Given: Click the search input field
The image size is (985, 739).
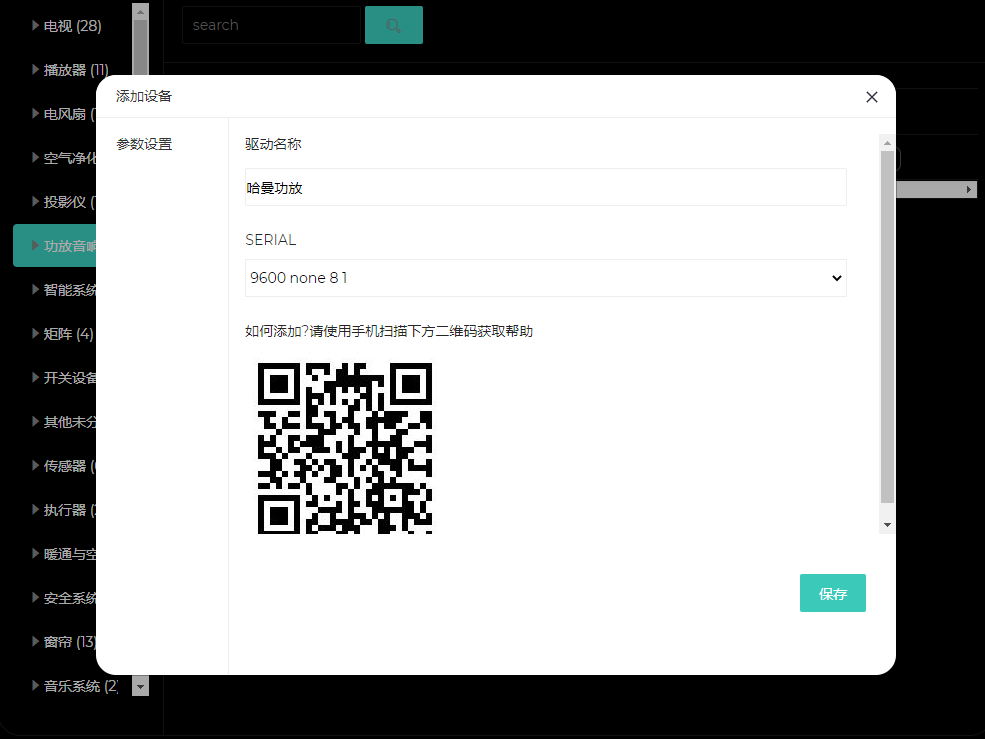Looking at the screenshot, I should point(271,25).
